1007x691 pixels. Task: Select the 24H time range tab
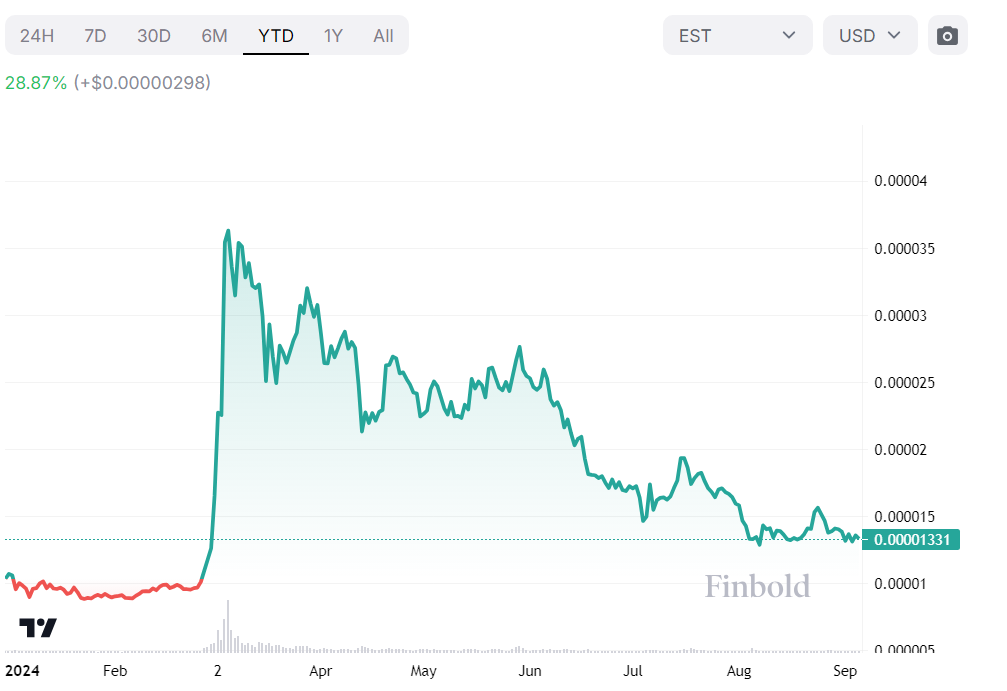click(37, 35)
